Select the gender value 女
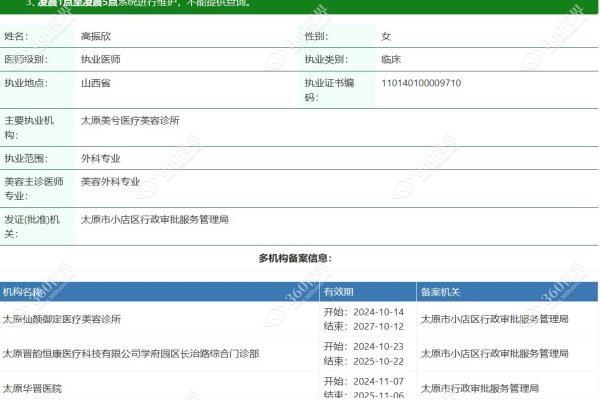600x400 pixels. coord(386,36)
